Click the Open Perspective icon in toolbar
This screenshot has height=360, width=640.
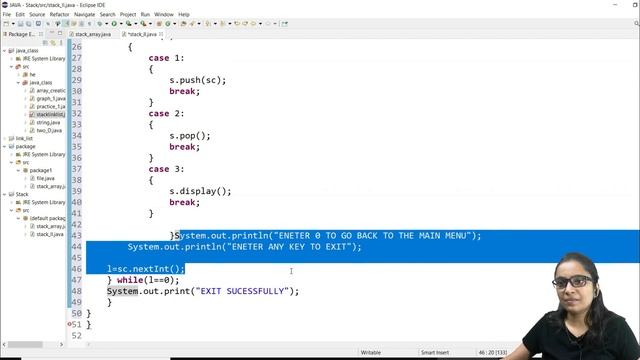pos(284,24)
